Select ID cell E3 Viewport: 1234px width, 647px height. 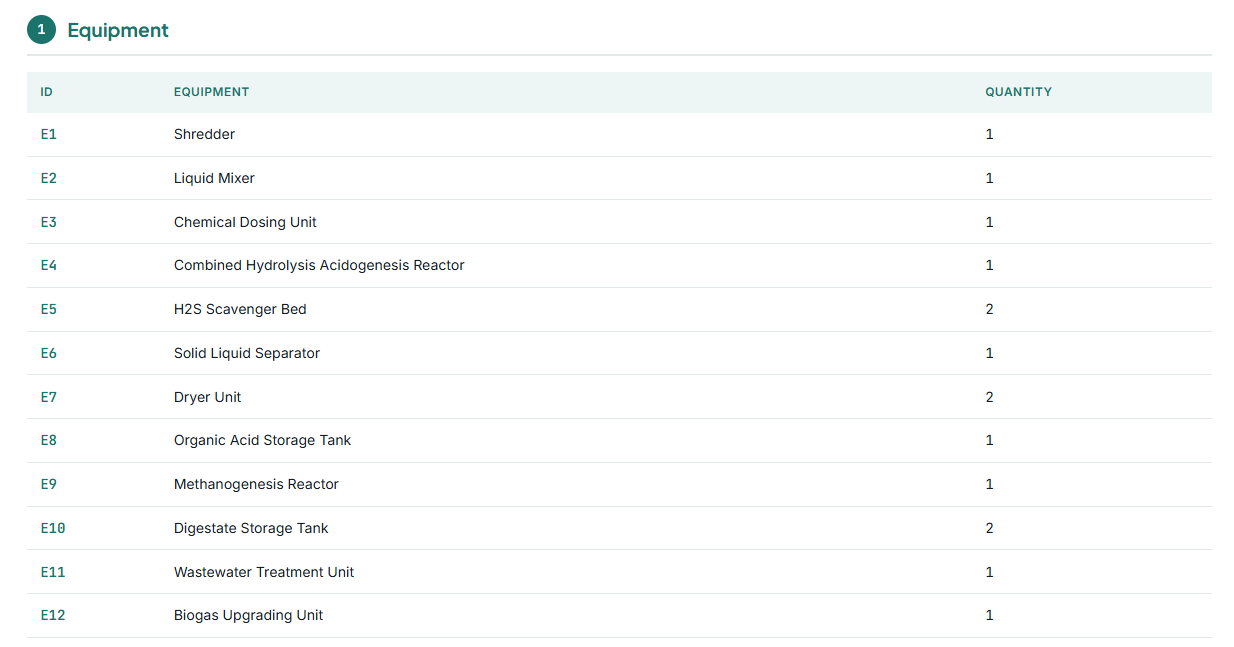tap(49, 222)
